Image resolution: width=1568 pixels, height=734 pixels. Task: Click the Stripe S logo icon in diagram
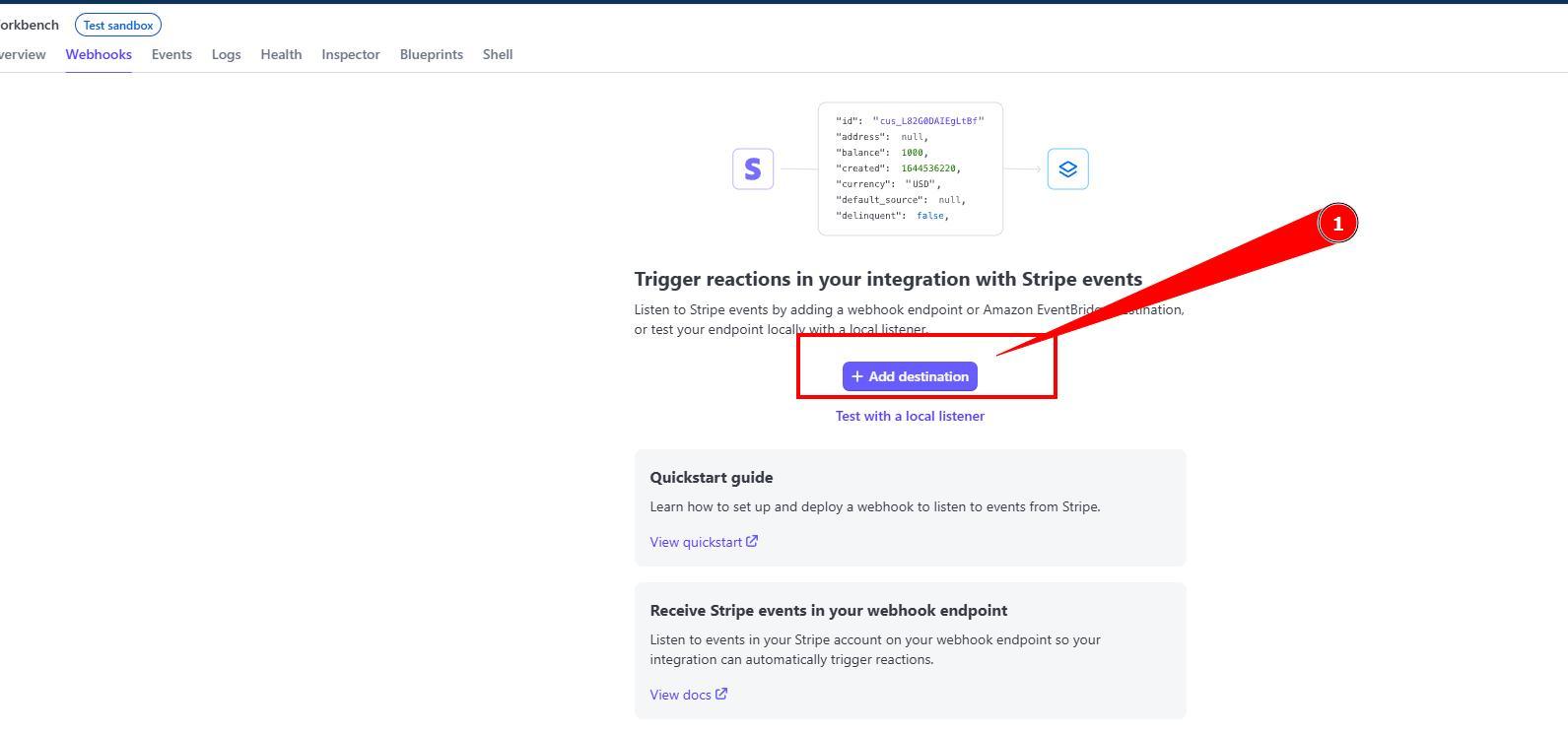(753, 168)
